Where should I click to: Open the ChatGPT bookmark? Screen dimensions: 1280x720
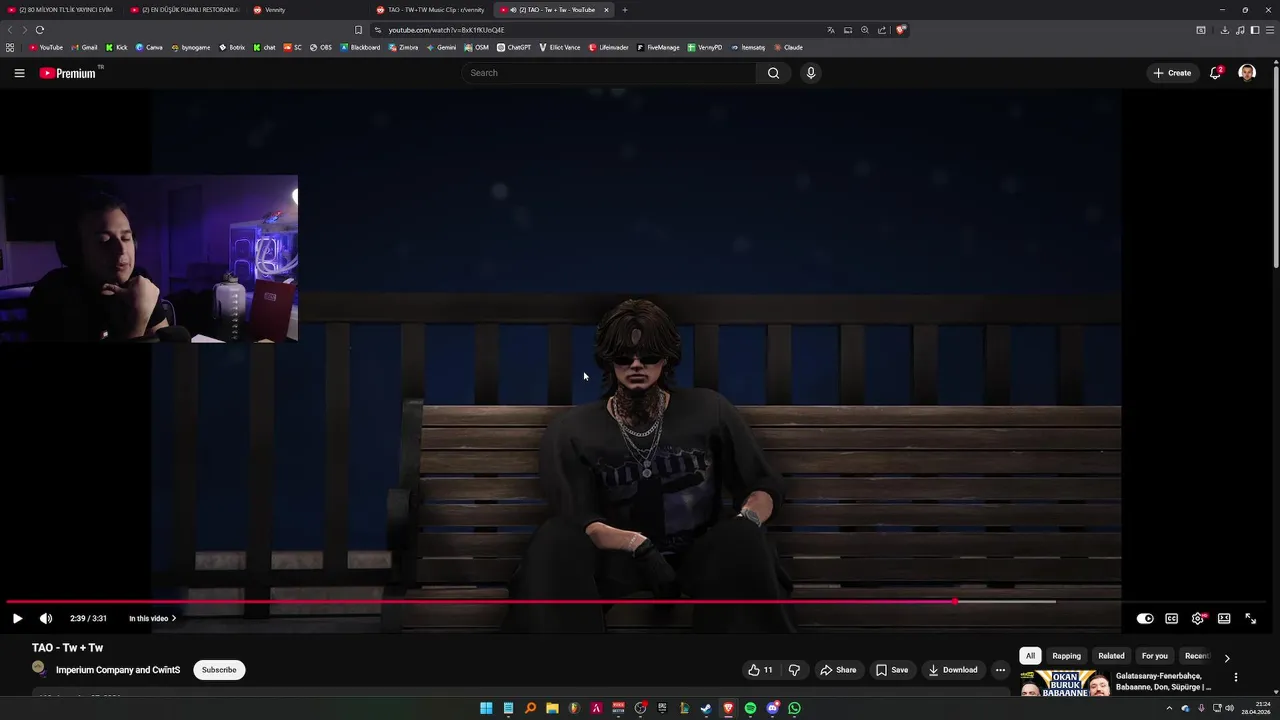tap(514, 47)
